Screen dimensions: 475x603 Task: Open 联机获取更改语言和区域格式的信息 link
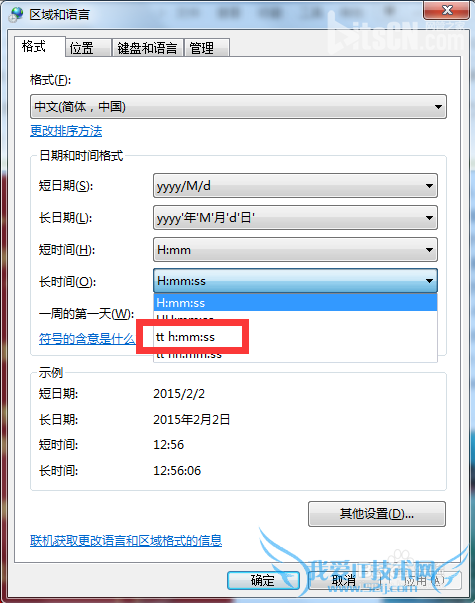(126, 541)
